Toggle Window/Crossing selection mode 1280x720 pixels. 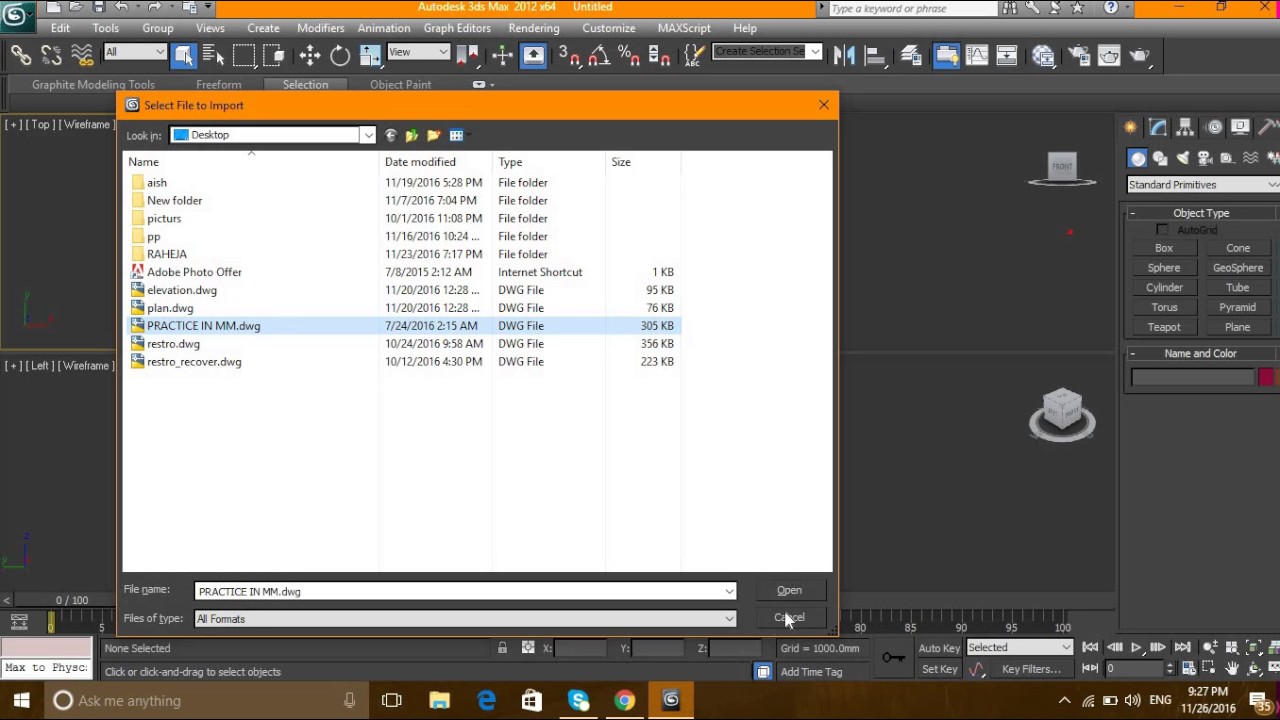click(274, 55)
